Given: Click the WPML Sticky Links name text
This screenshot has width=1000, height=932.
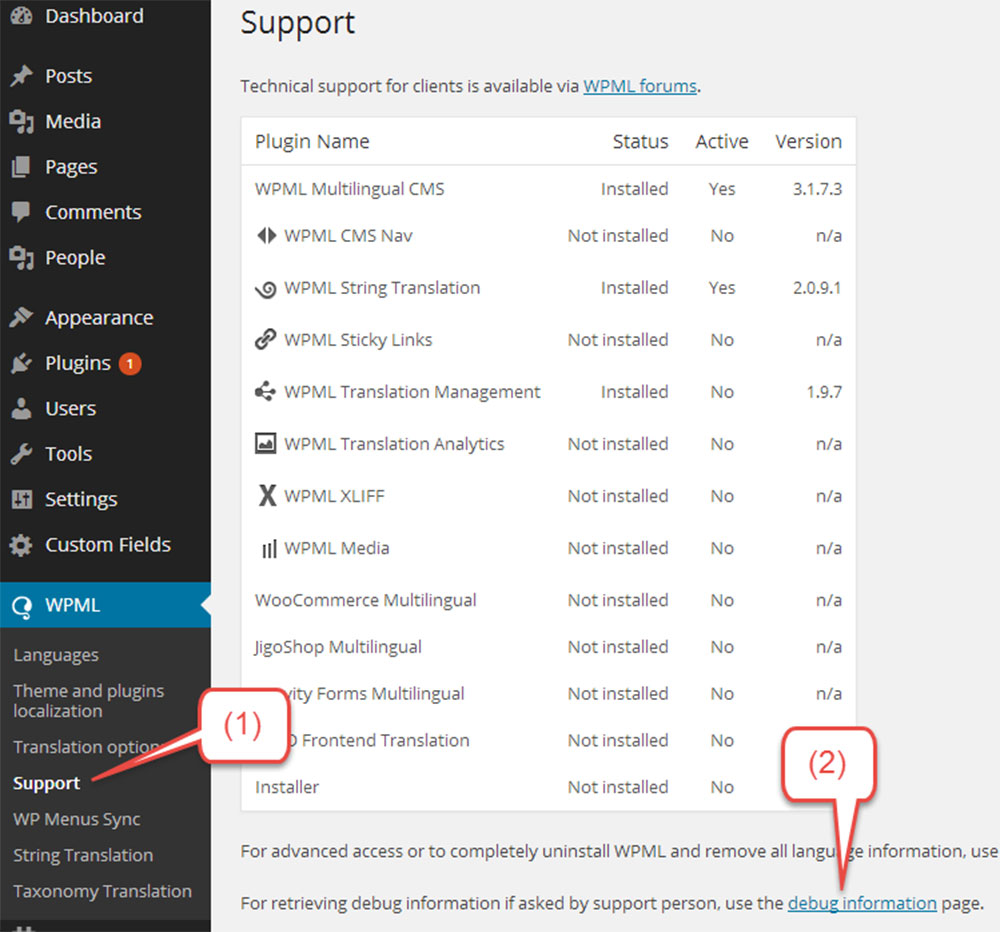Looking at the screenshot, I should (x=358, y=340).
